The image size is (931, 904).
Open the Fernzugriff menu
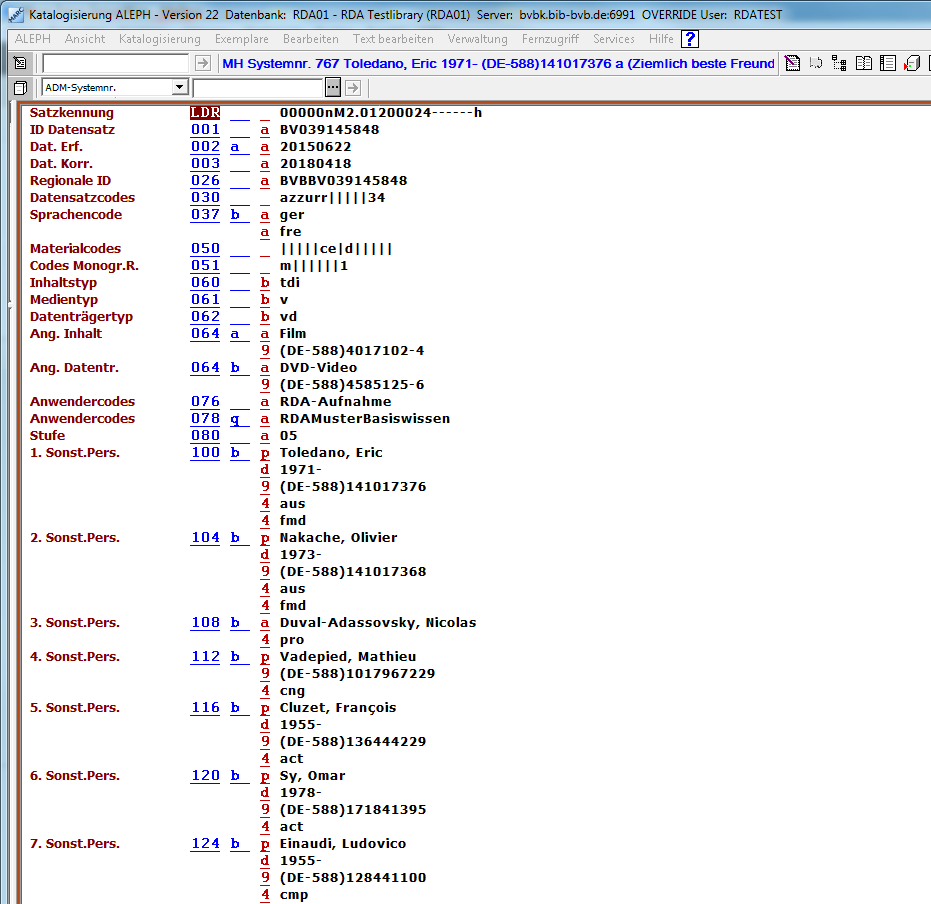click(x=550, y=39)
